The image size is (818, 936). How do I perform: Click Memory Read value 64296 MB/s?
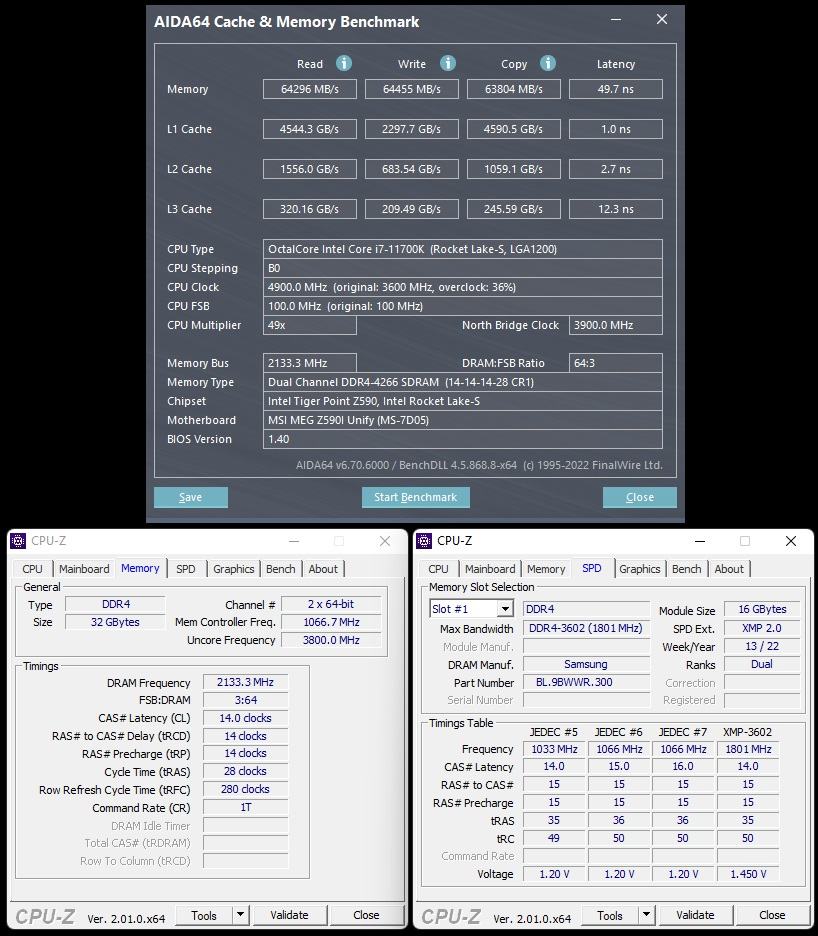point(310,89)
